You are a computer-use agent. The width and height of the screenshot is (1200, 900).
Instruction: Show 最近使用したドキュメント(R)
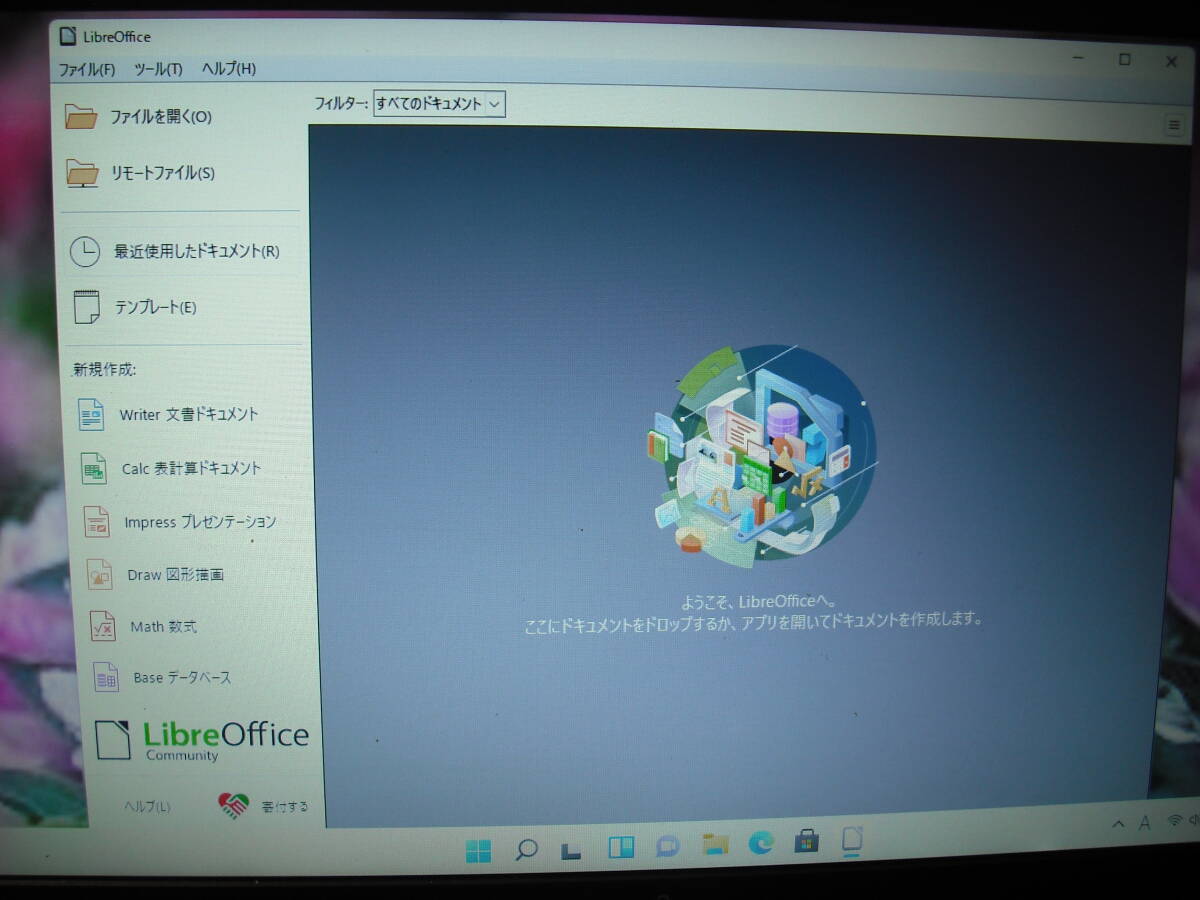(x=197, y=251)
